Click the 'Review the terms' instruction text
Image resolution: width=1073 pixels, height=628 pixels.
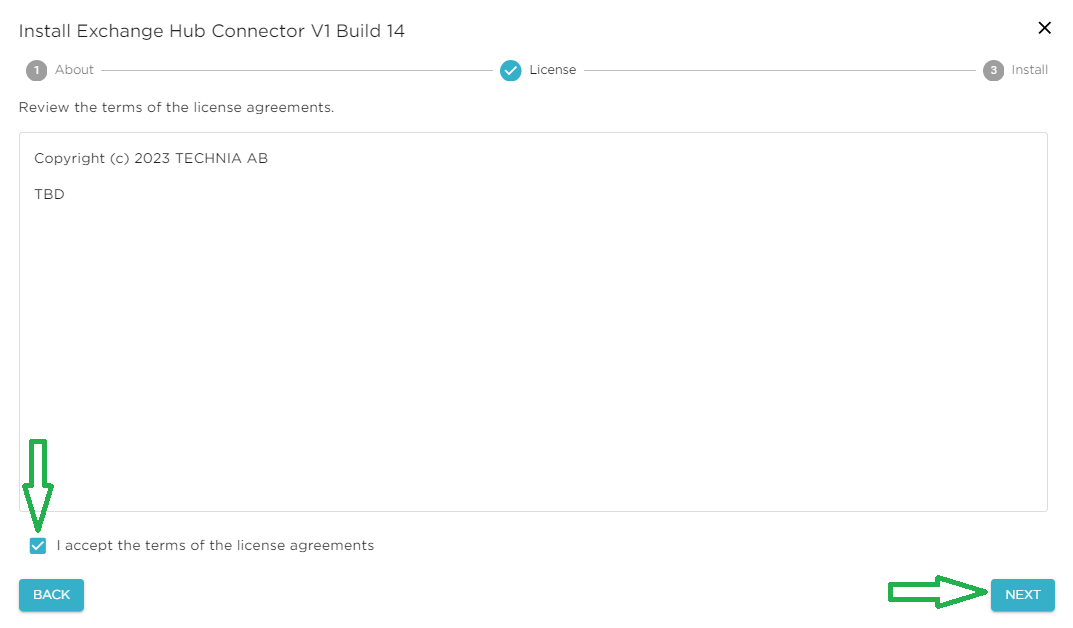tap(176, 107)
